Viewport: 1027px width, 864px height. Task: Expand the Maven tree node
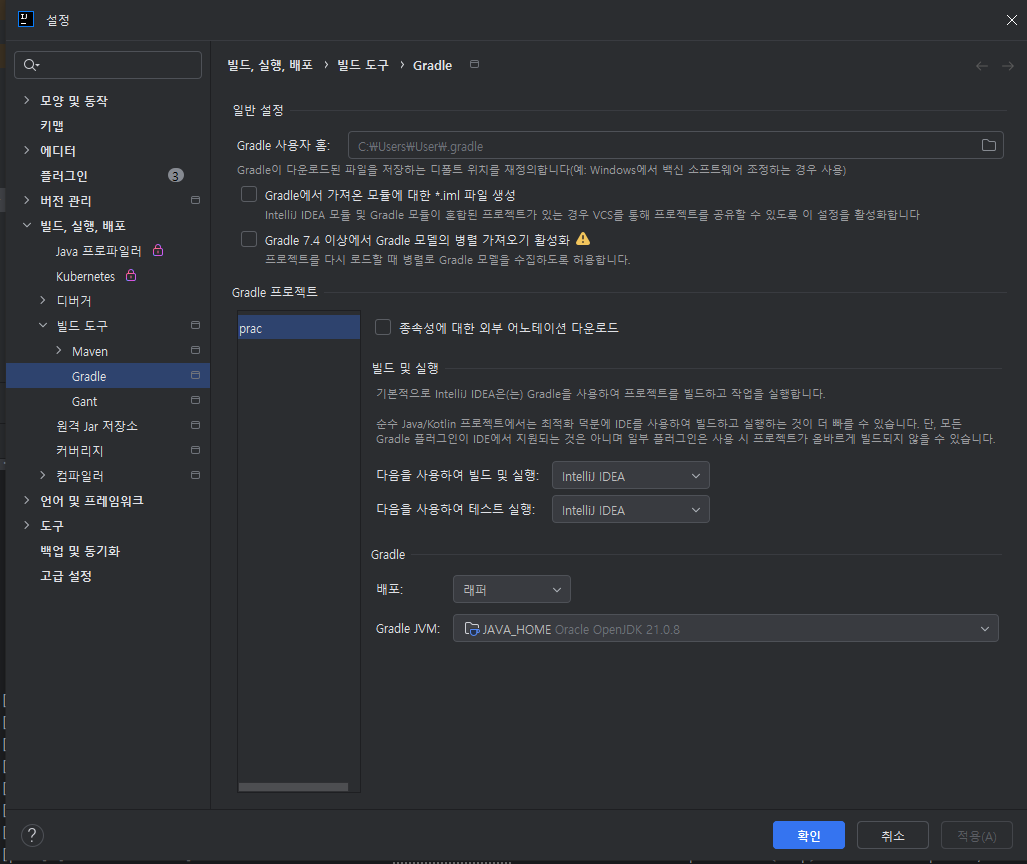(x=59, y=350)
